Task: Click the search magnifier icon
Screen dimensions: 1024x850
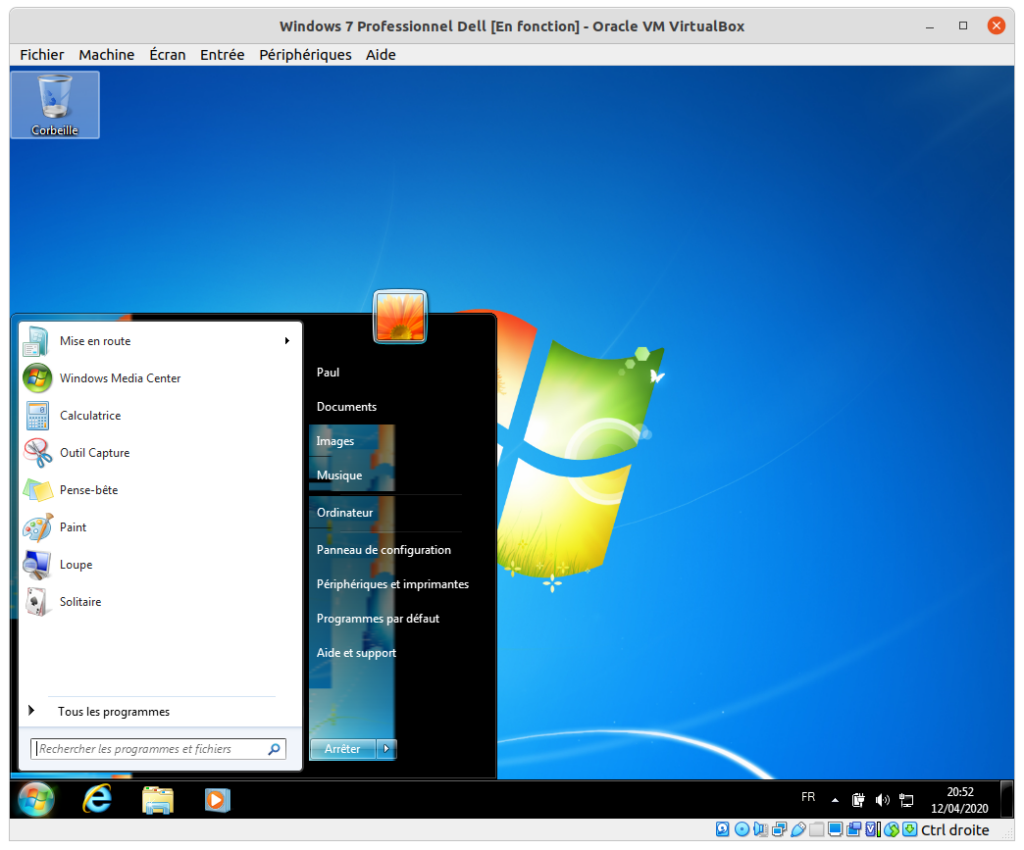Action: [x=274, y=749]
